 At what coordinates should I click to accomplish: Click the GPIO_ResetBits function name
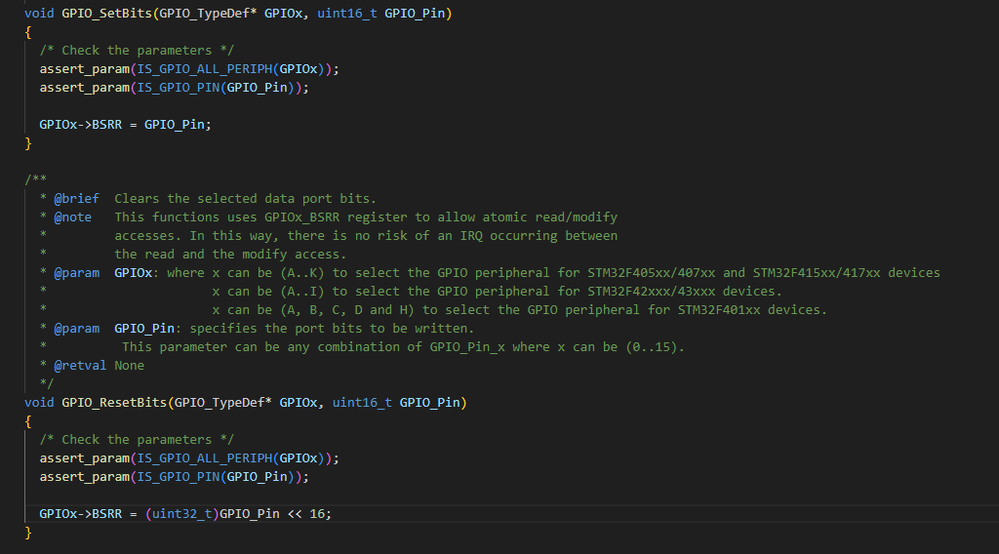114,402
